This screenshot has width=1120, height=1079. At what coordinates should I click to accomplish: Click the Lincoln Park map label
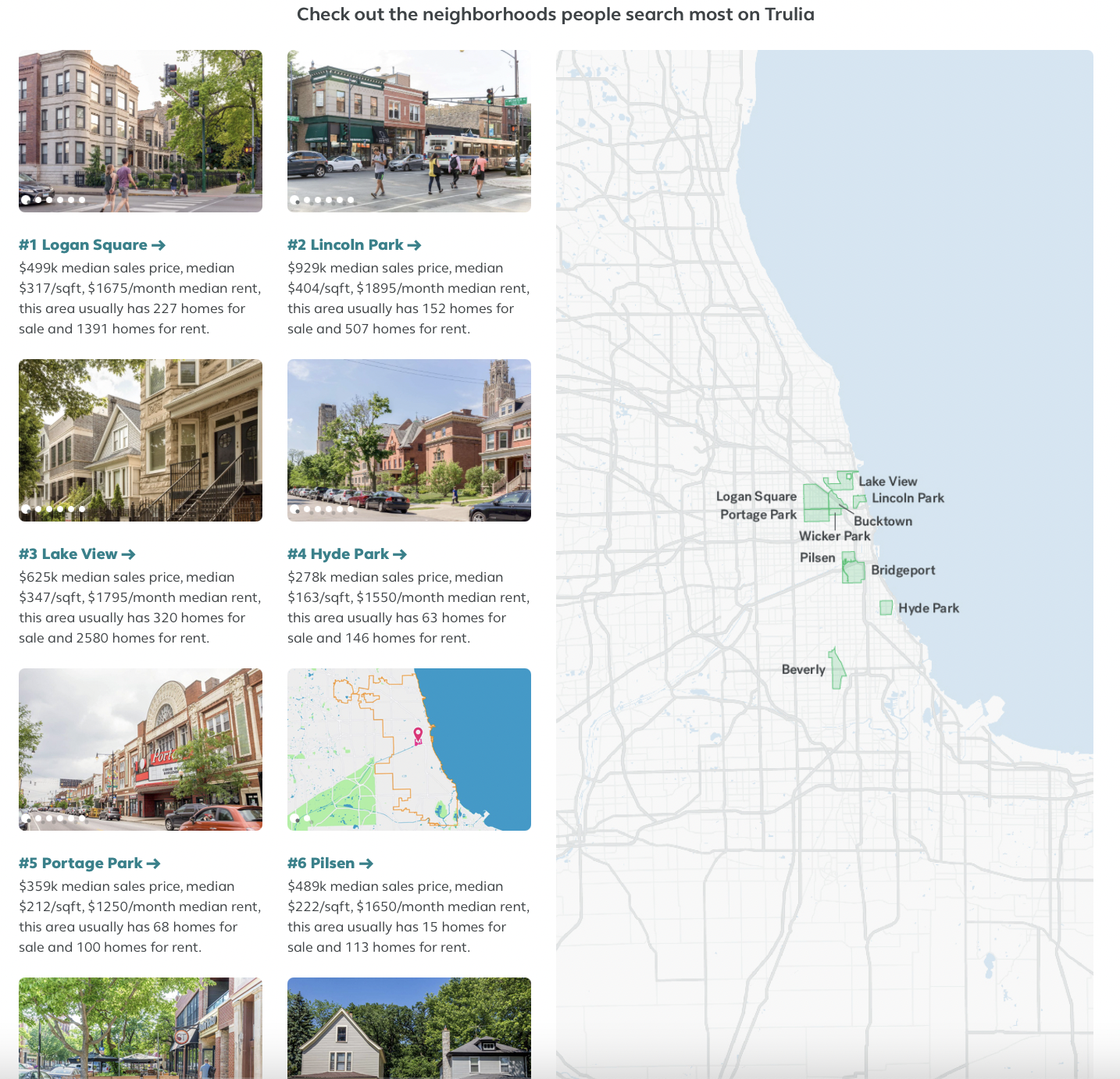(908, 498)
